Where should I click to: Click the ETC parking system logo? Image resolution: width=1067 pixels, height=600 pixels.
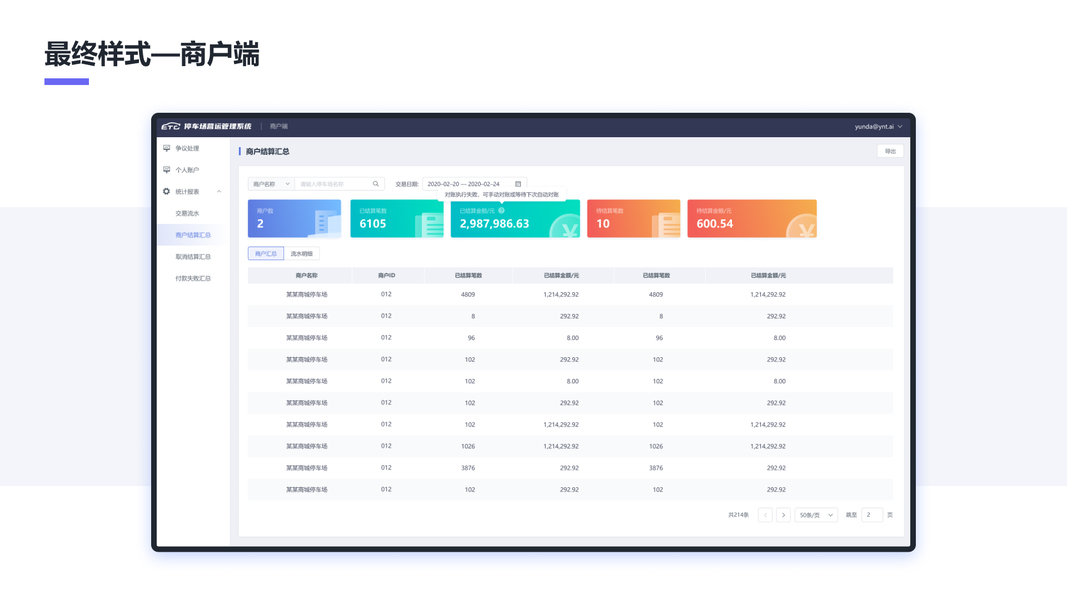point(206,127)
